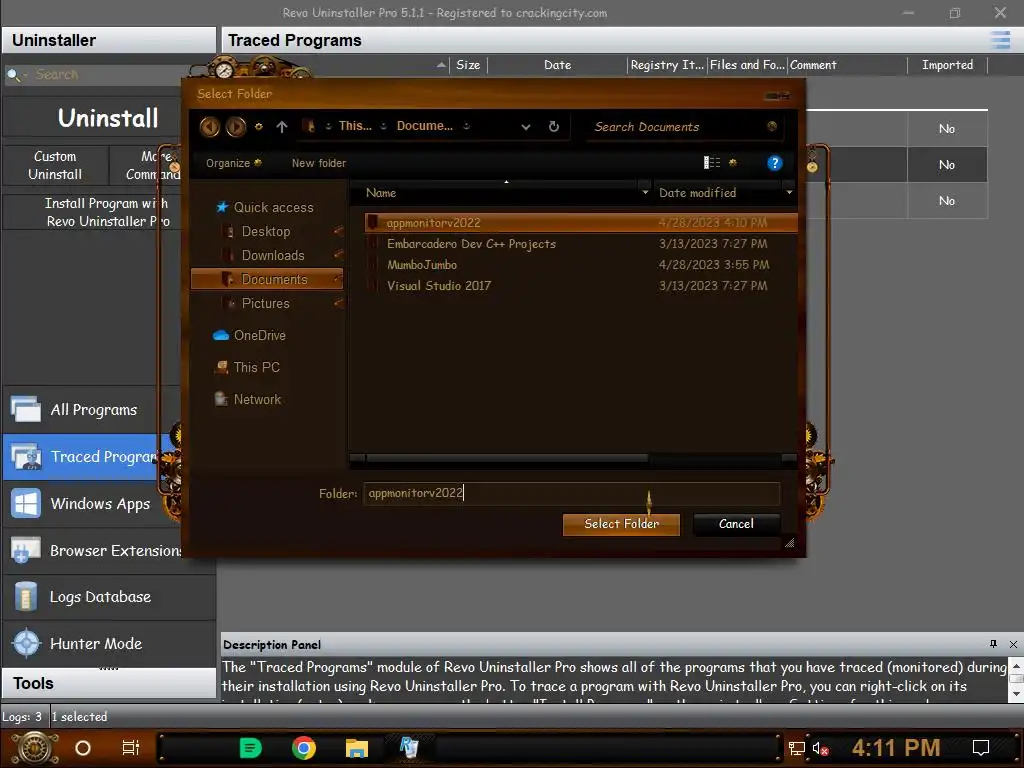Open the notification center icon
Image resolution: width=1024 pixels, height=768 pixels.
point(980,748)
